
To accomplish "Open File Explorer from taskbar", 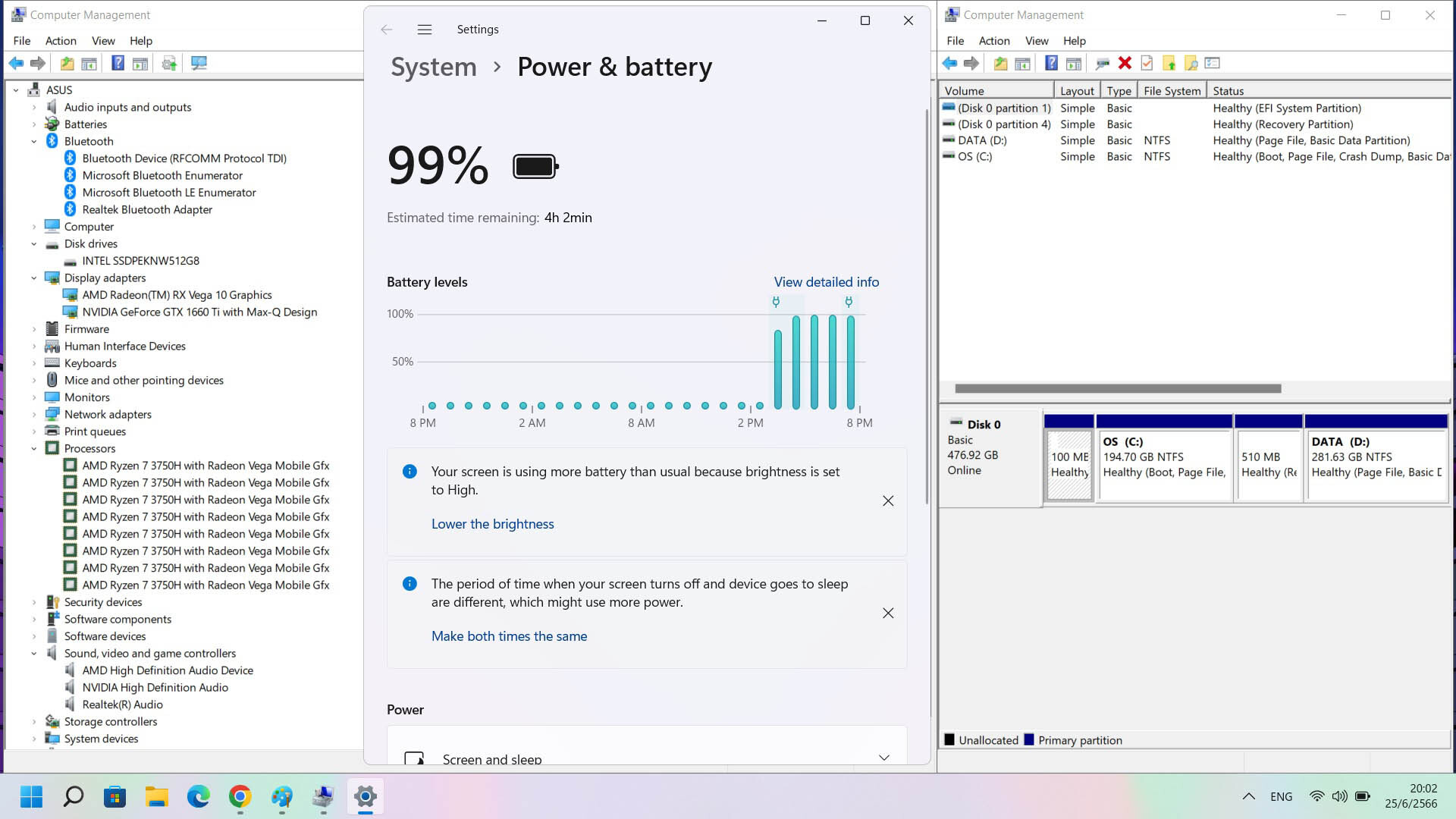I will (x=157, y=797).
